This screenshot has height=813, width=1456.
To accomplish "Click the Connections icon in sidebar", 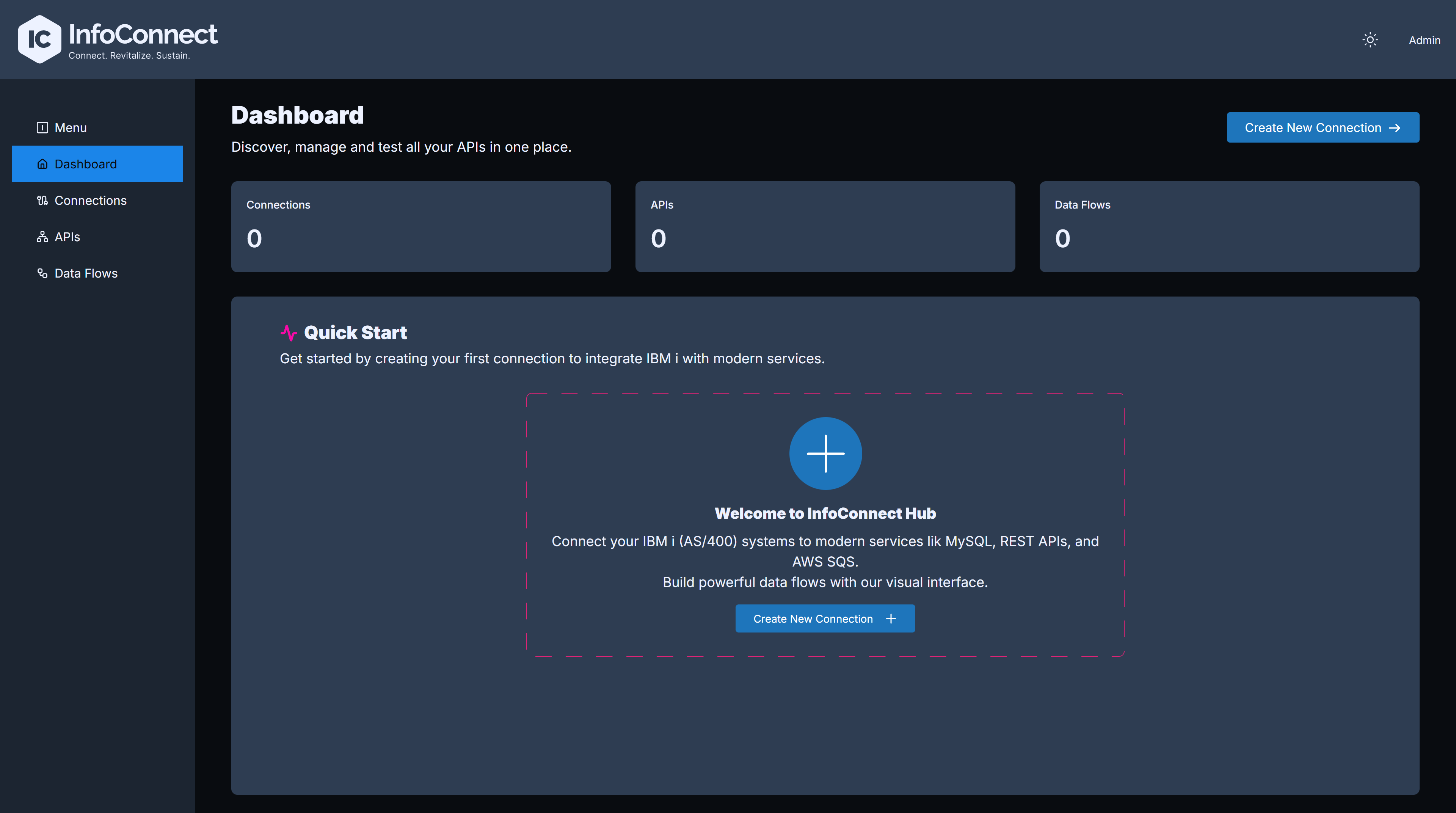I will tap(42, 200).
